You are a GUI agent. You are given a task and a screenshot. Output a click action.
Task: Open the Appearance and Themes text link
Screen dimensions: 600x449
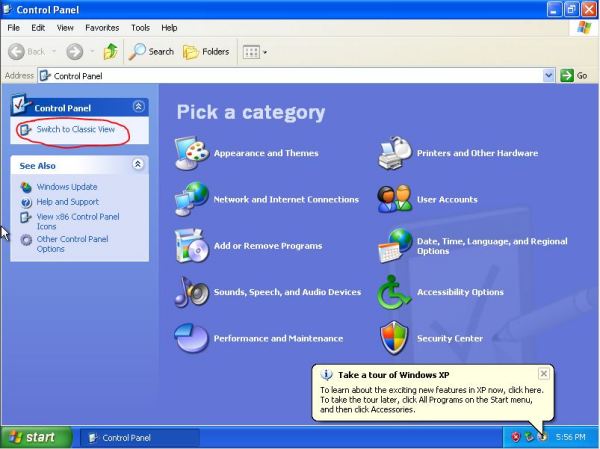click(266, 153)
